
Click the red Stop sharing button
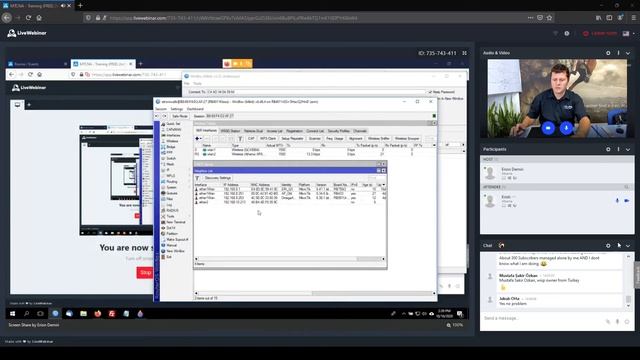coord(144,272)
